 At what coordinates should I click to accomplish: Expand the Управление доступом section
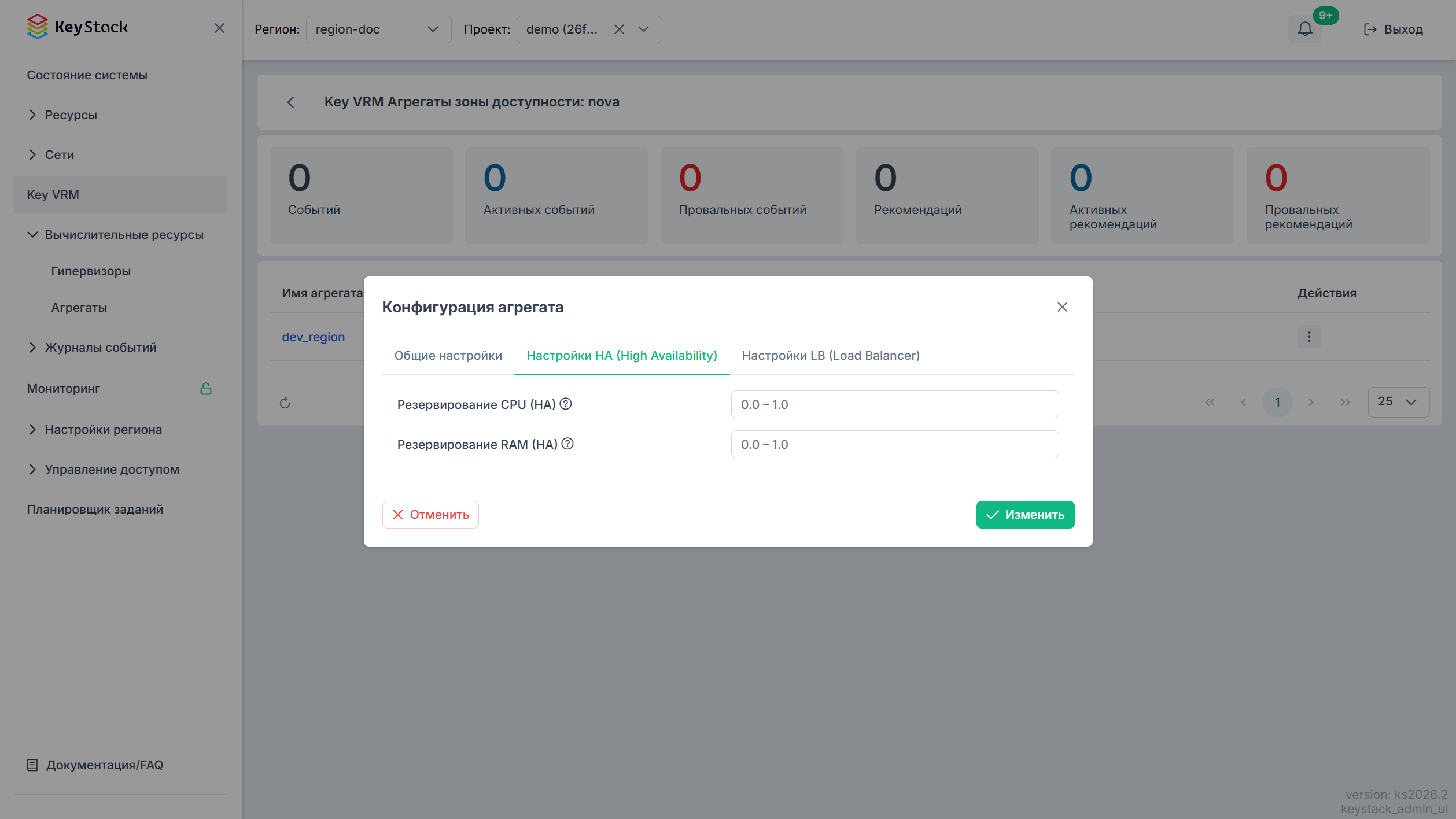[32, 470]
